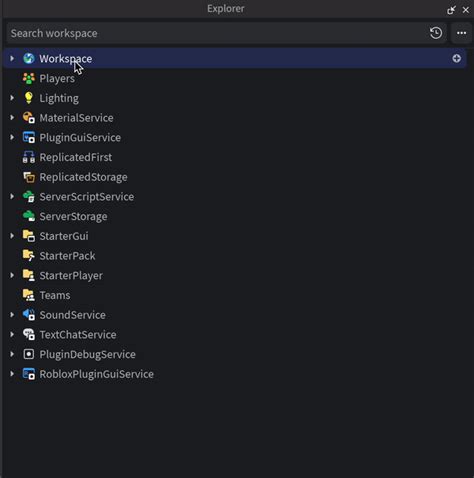The width and height of the screenshot is (474, 478).
Task: Expand the SoundService node
Action: 12,315
